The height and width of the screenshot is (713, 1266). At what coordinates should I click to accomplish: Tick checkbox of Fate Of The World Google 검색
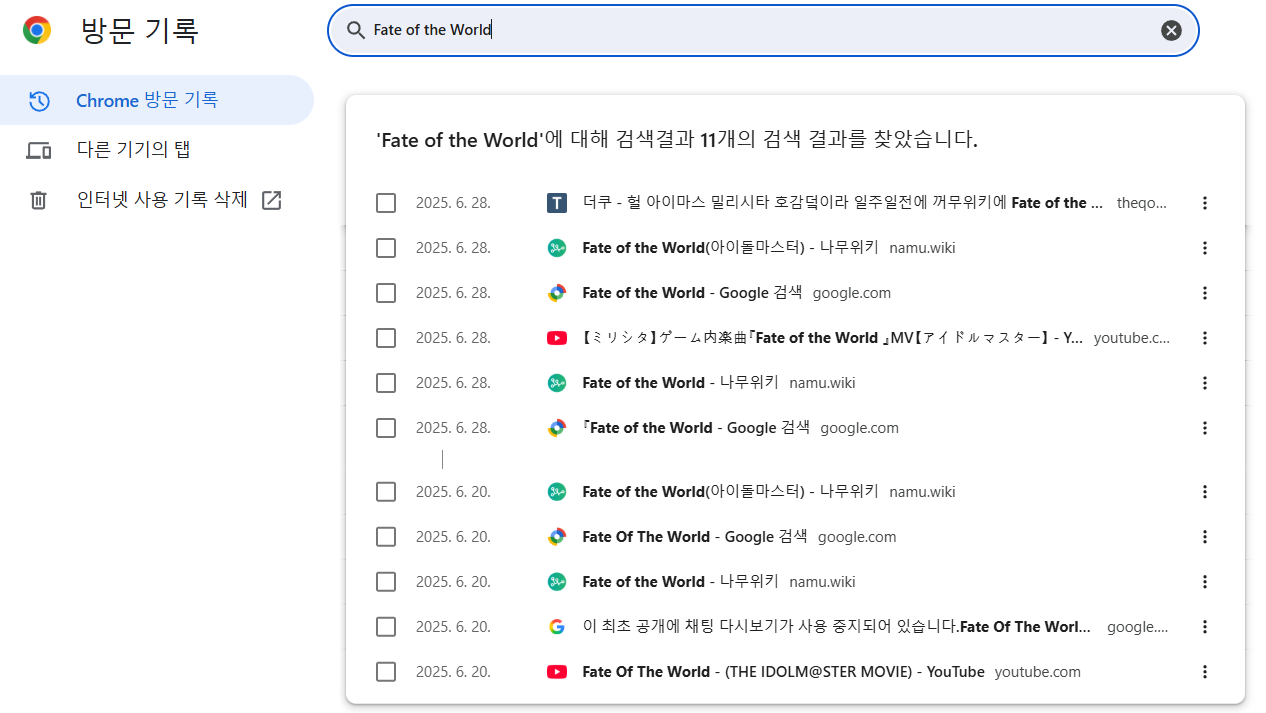coord(386,537)
